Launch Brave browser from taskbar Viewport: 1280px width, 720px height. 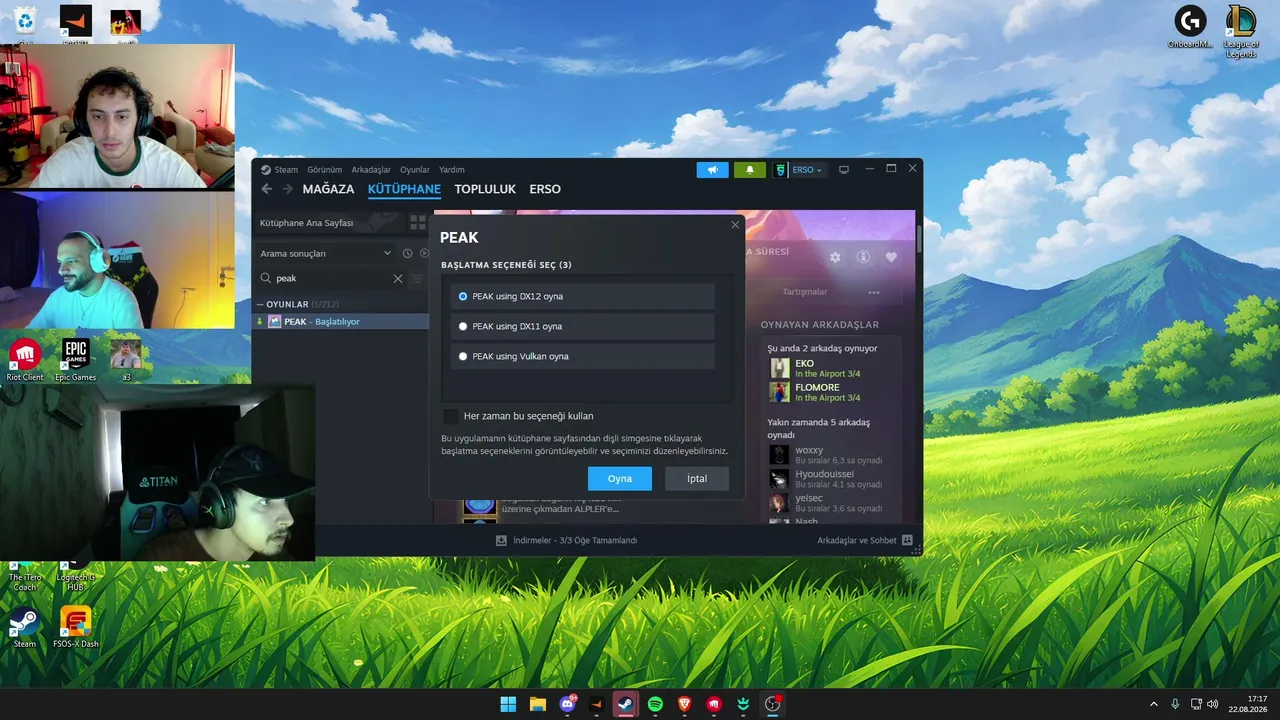685,704
